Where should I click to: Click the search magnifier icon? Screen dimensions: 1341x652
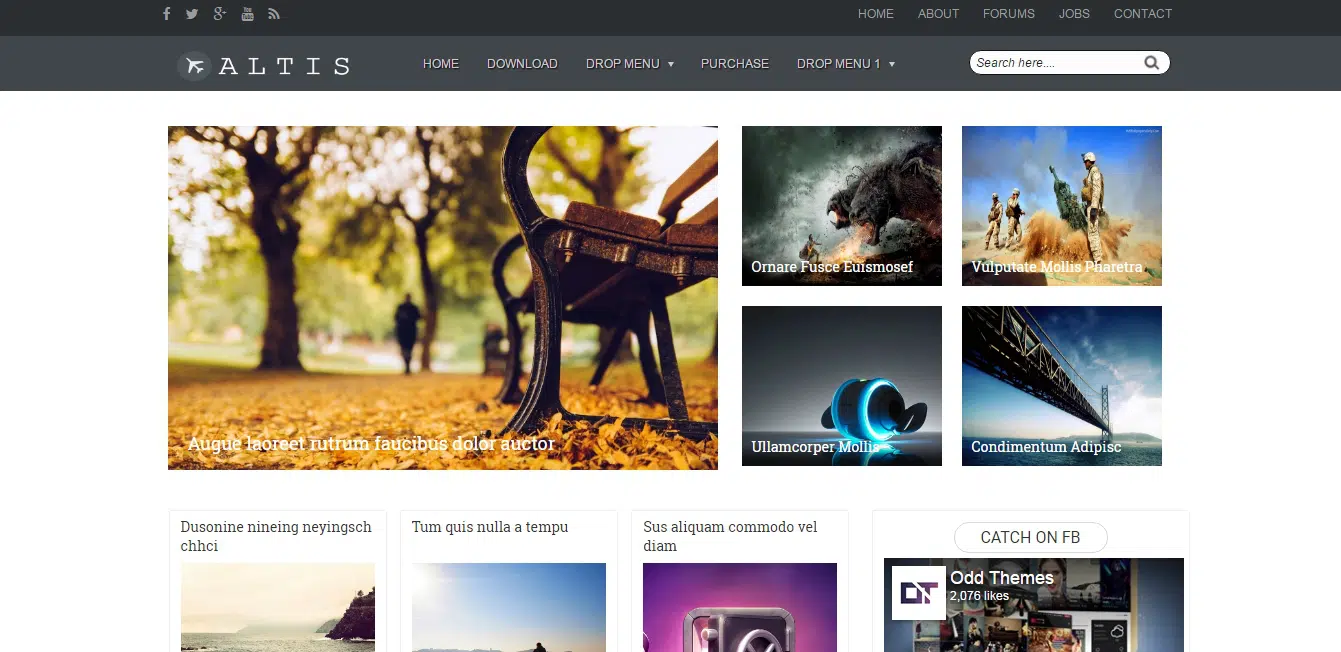1151,63
